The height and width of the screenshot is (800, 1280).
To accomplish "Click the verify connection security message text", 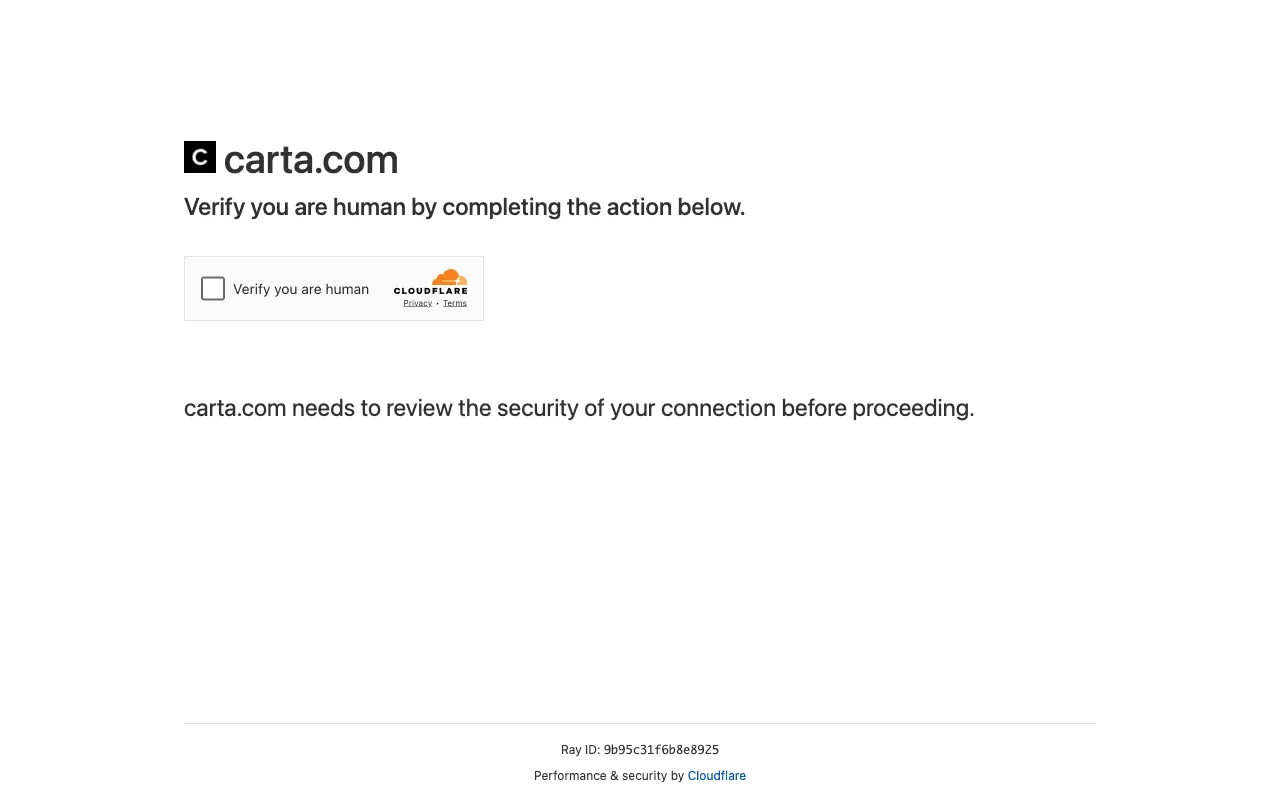I will (x=578, y=408).
